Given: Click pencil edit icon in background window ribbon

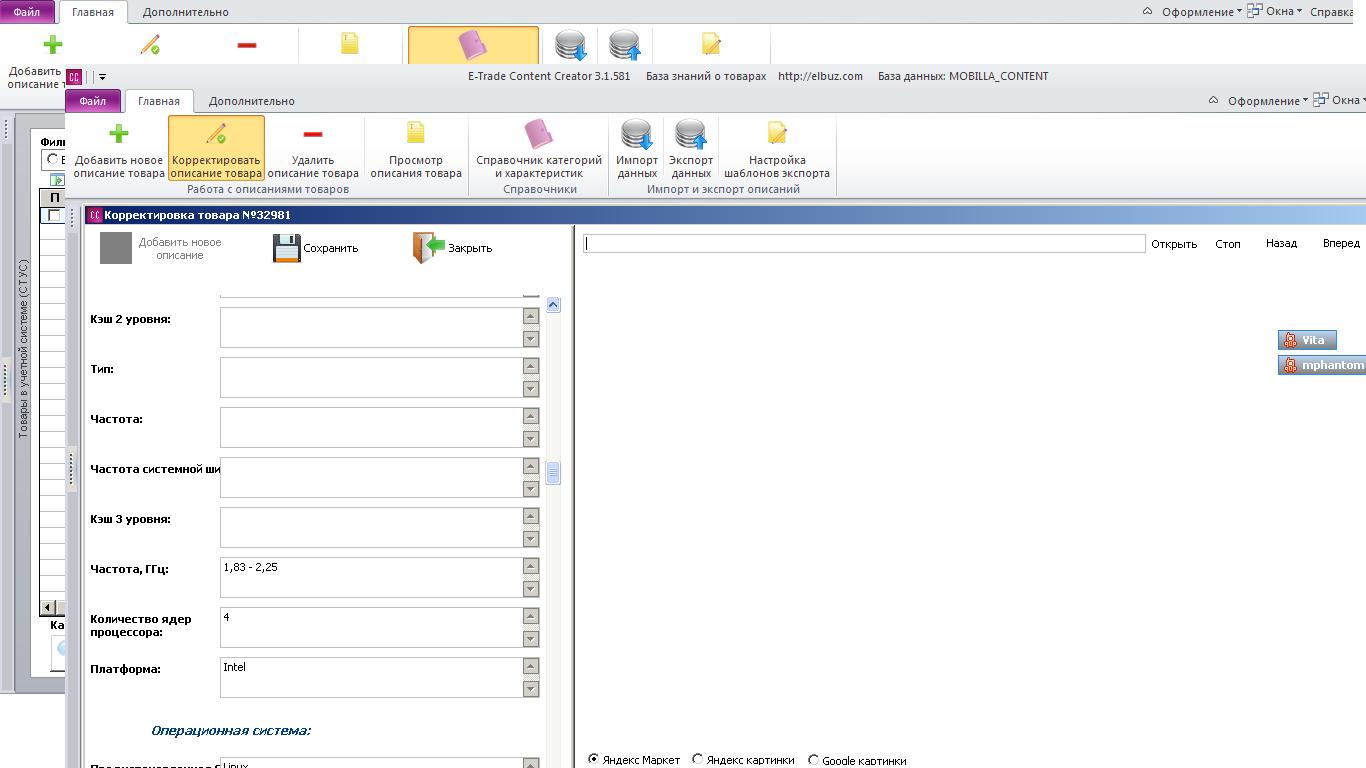Looking at the screenshot, I should 150,44.
